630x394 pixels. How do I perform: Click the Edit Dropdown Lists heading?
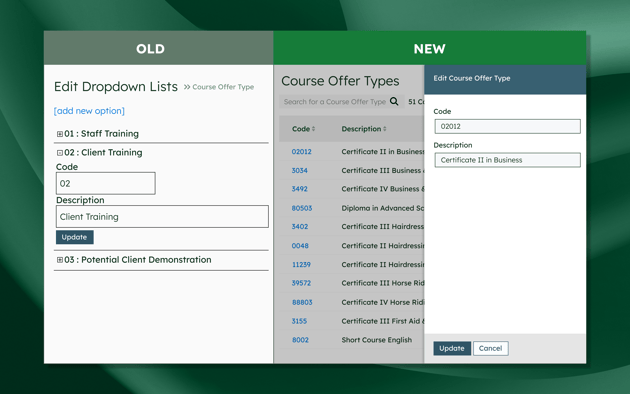[x=116, y=87]
